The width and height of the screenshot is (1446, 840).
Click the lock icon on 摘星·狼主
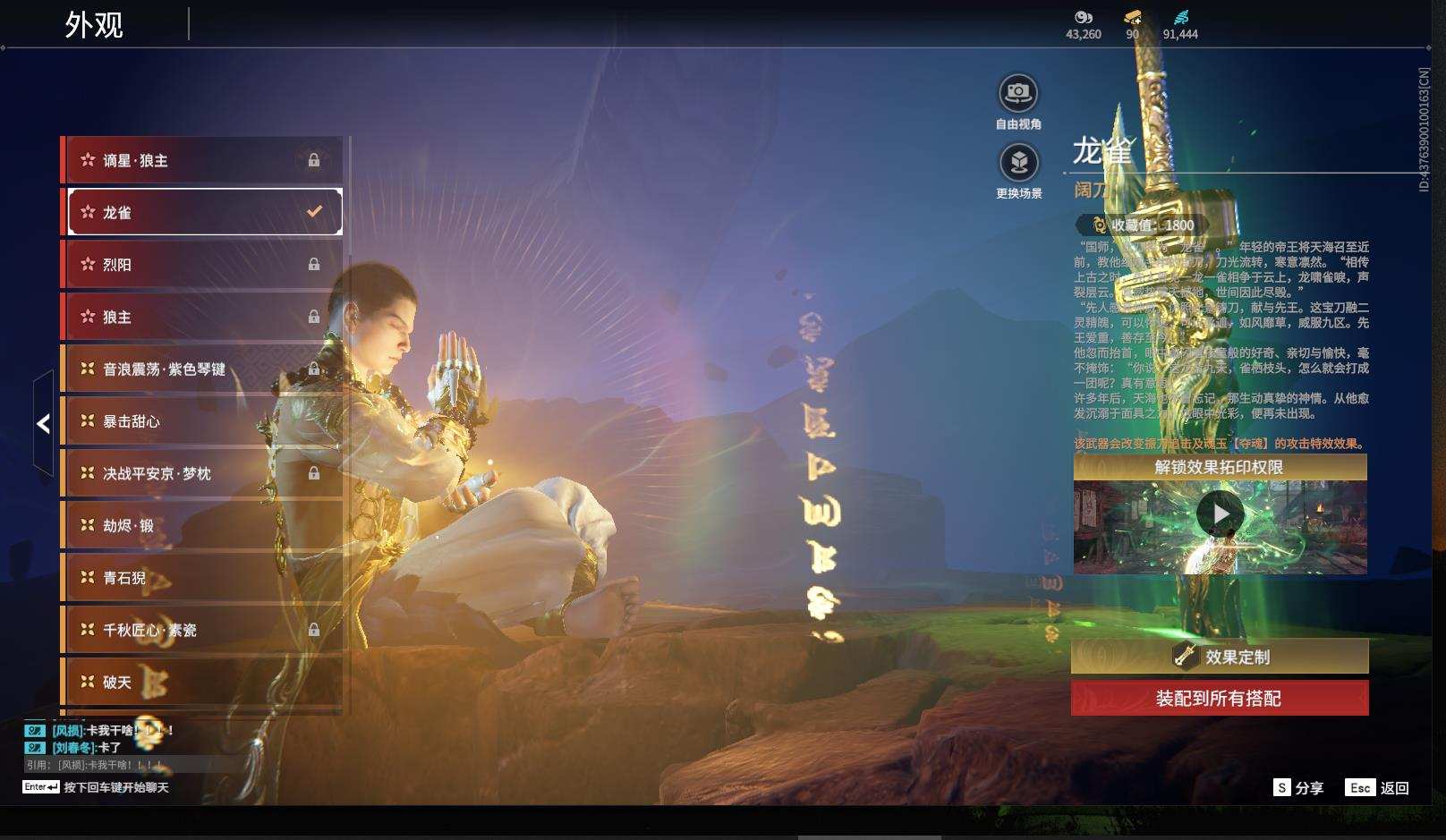click(314, 160)
